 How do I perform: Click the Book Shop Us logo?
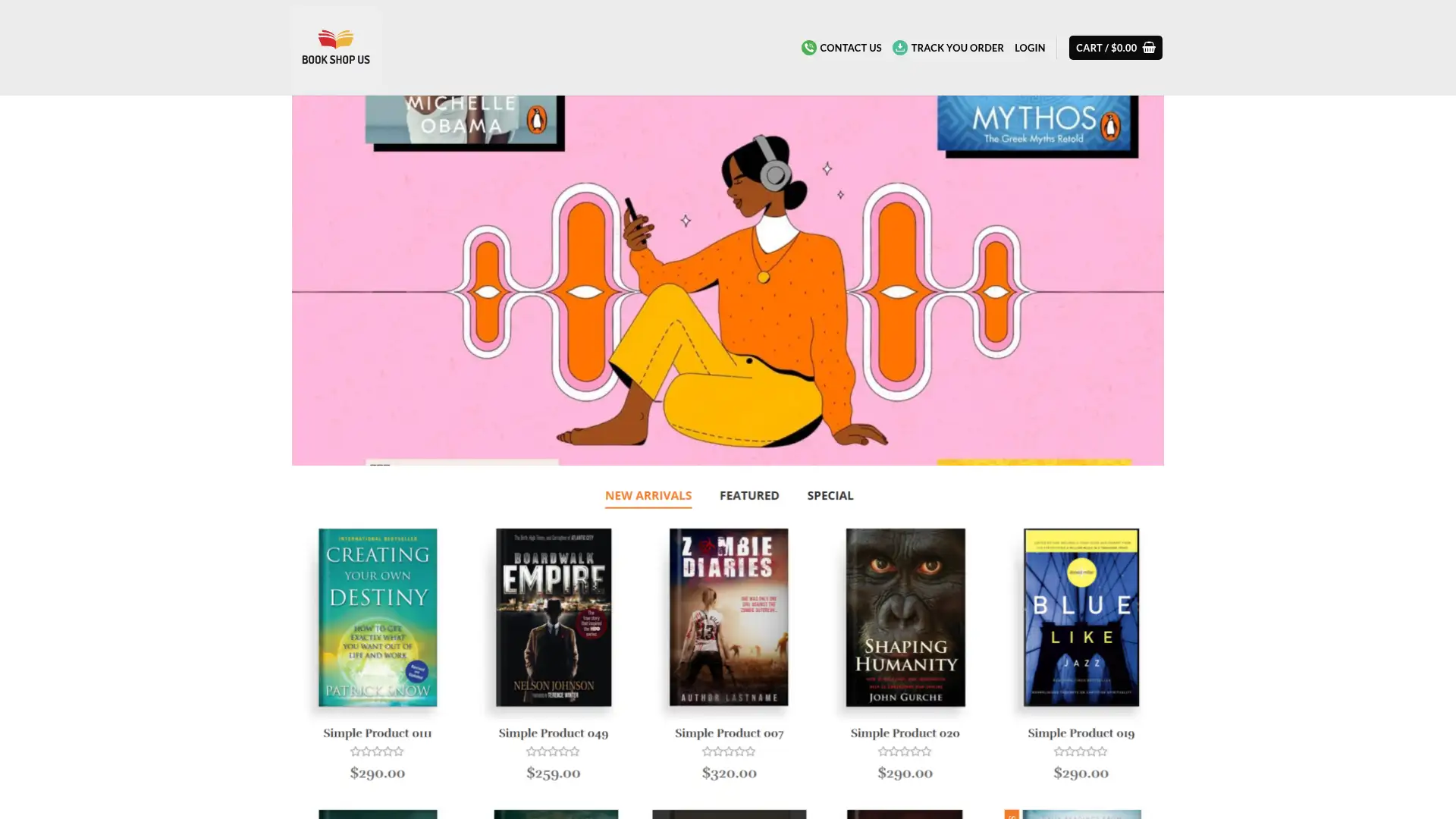(x=335, y=47)
